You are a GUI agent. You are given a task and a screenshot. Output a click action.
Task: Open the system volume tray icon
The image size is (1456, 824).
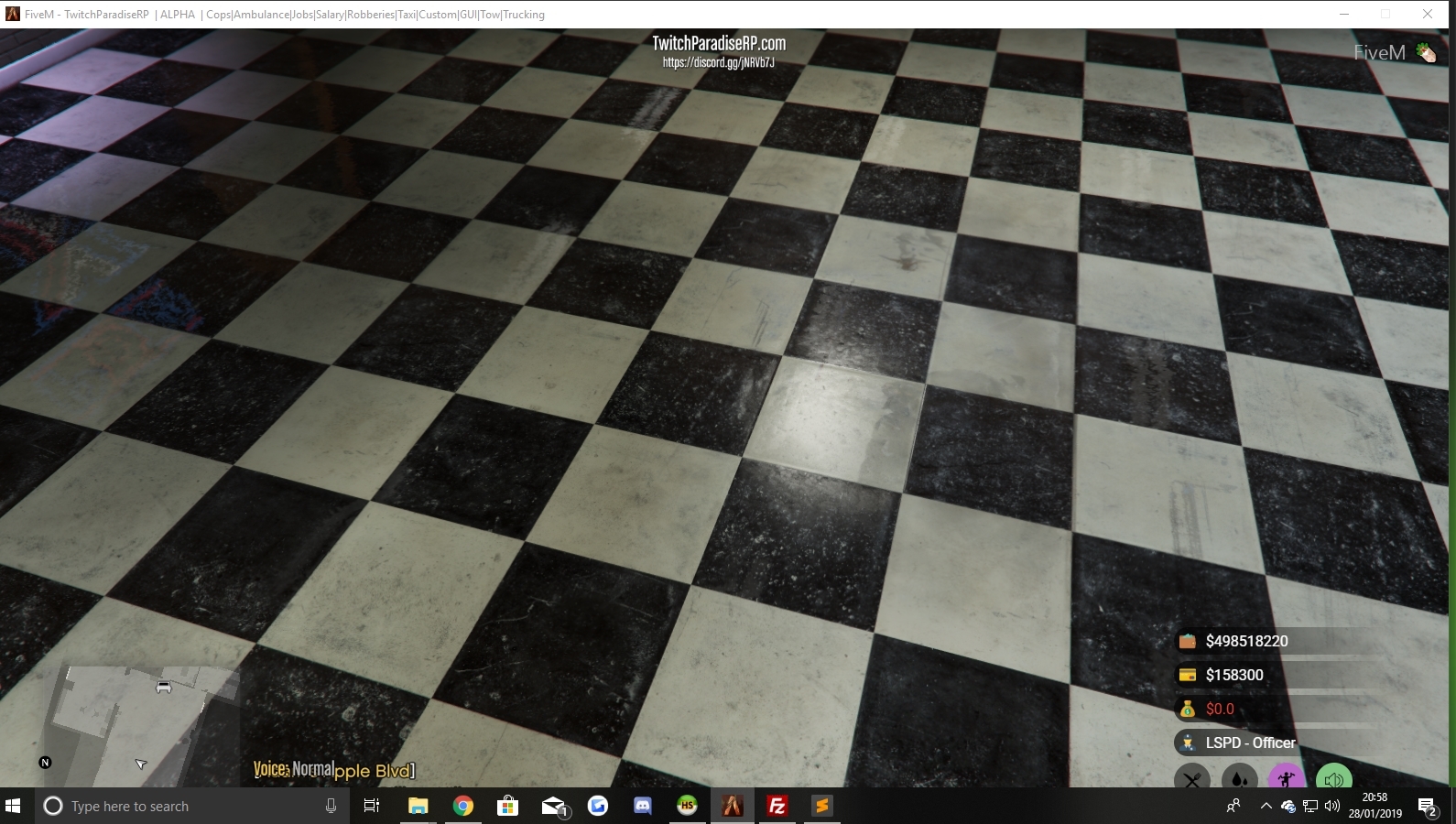coord(1332,806)
